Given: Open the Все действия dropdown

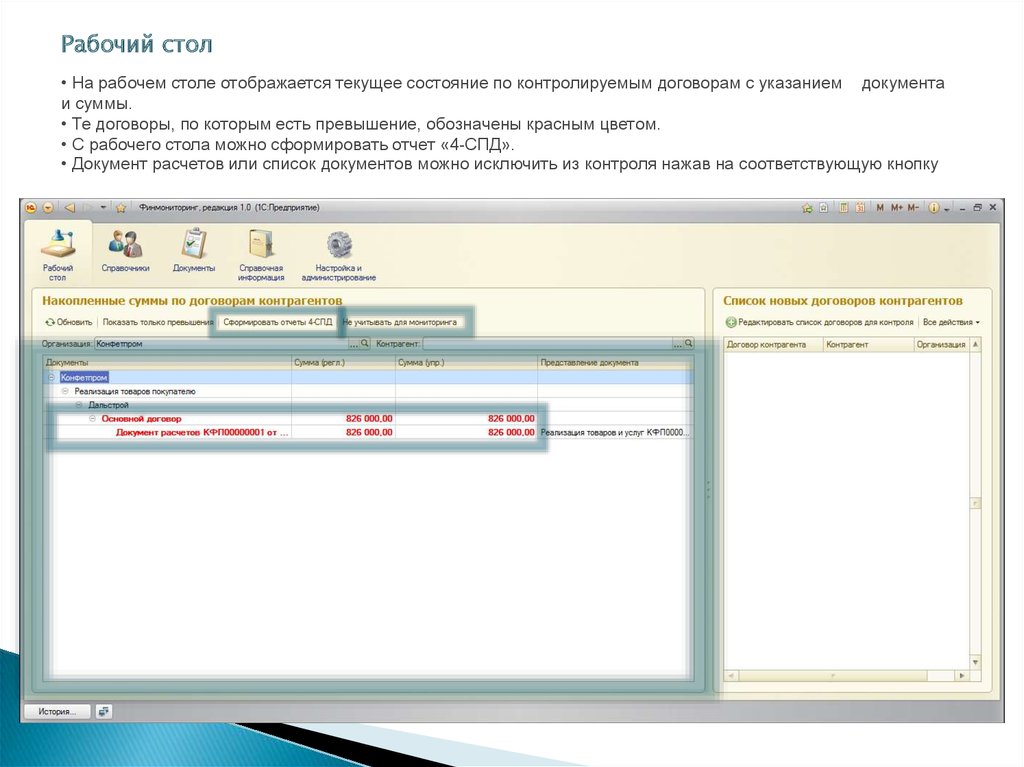Looking at the screenshot, I should (951, 323).
